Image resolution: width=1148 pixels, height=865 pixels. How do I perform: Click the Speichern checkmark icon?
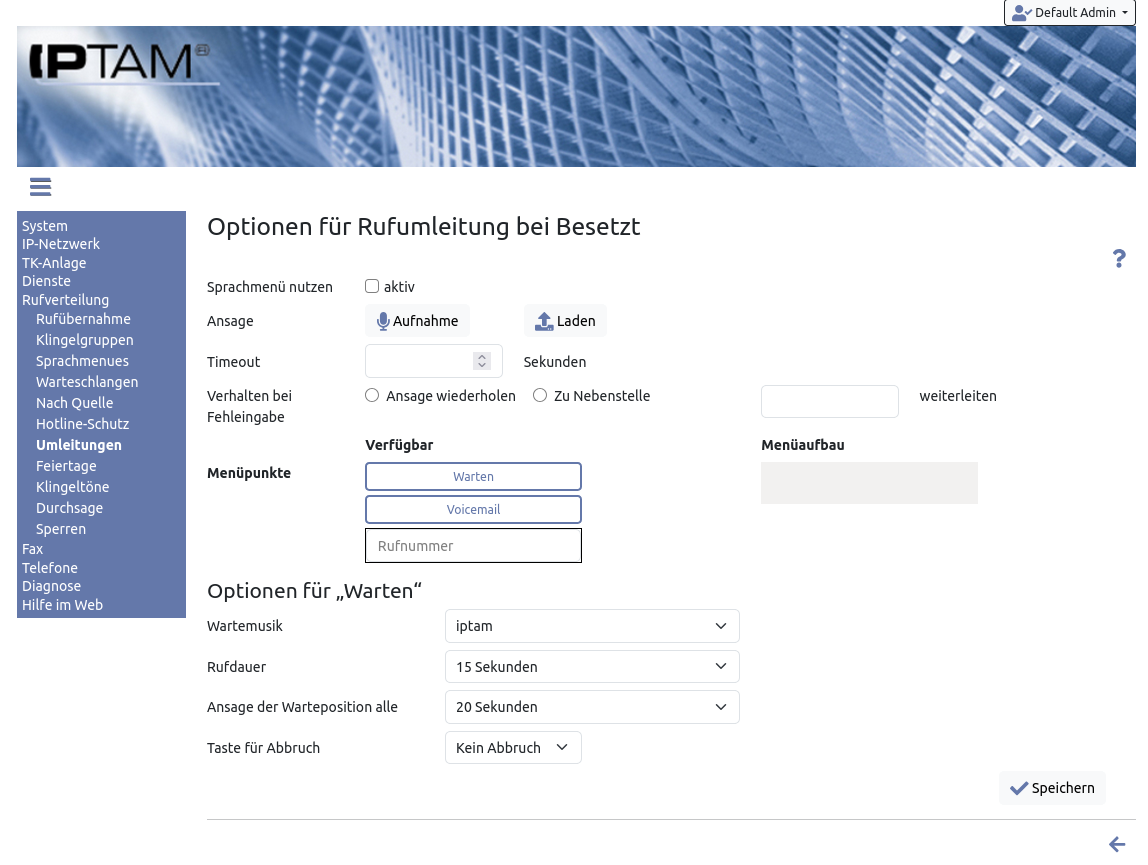(1018, 788)
